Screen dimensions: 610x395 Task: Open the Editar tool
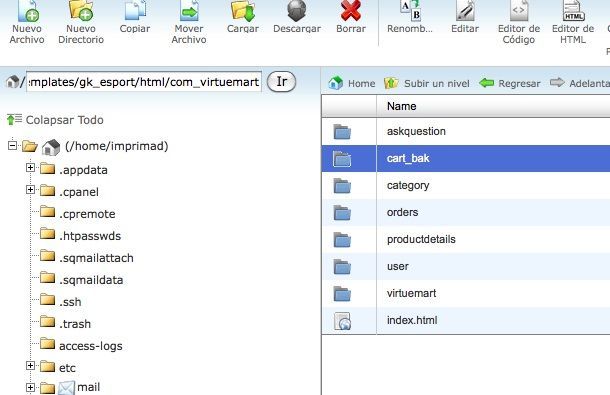[x=465, y=17]
